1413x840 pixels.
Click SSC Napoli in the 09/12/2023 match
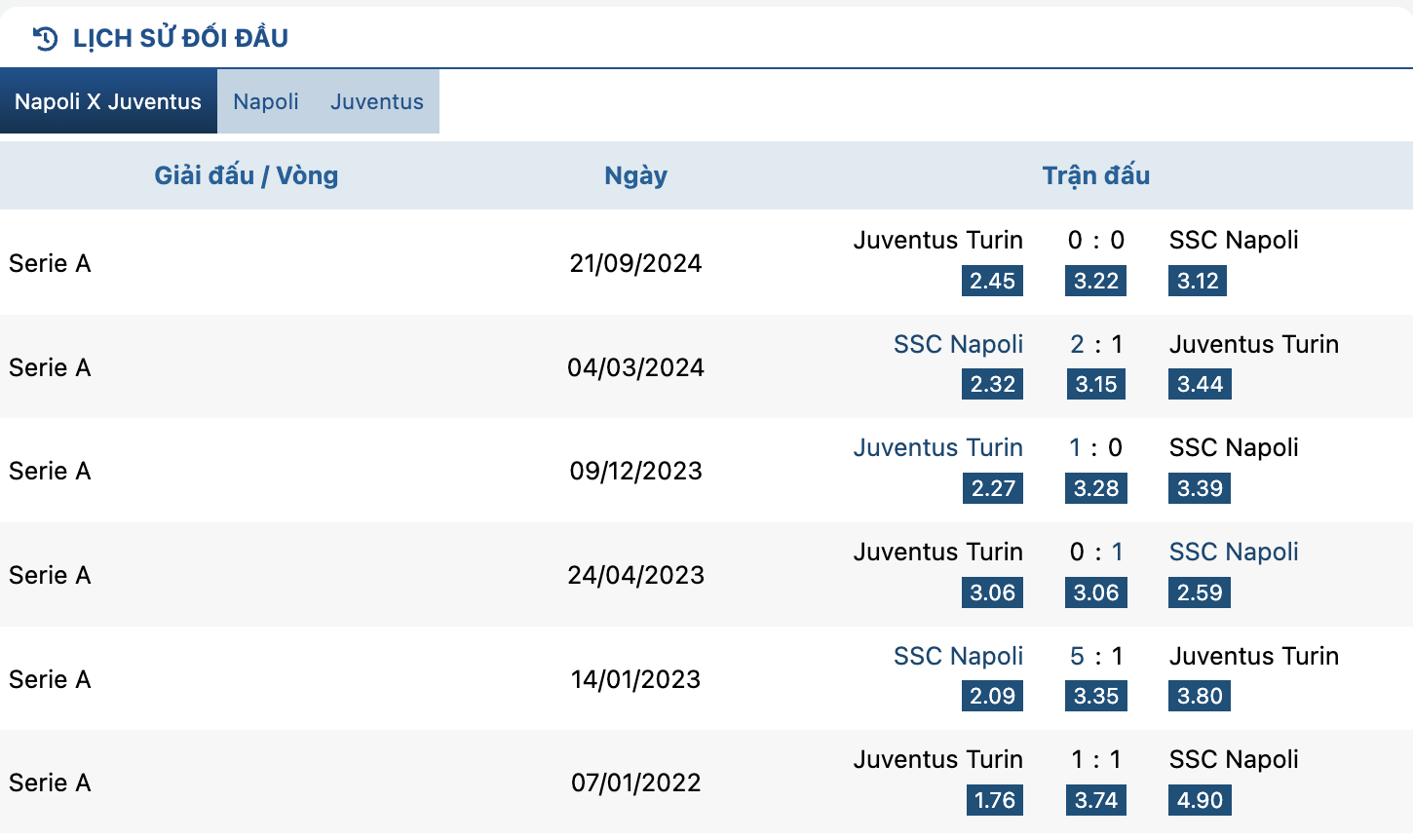tap(1234, 447)
